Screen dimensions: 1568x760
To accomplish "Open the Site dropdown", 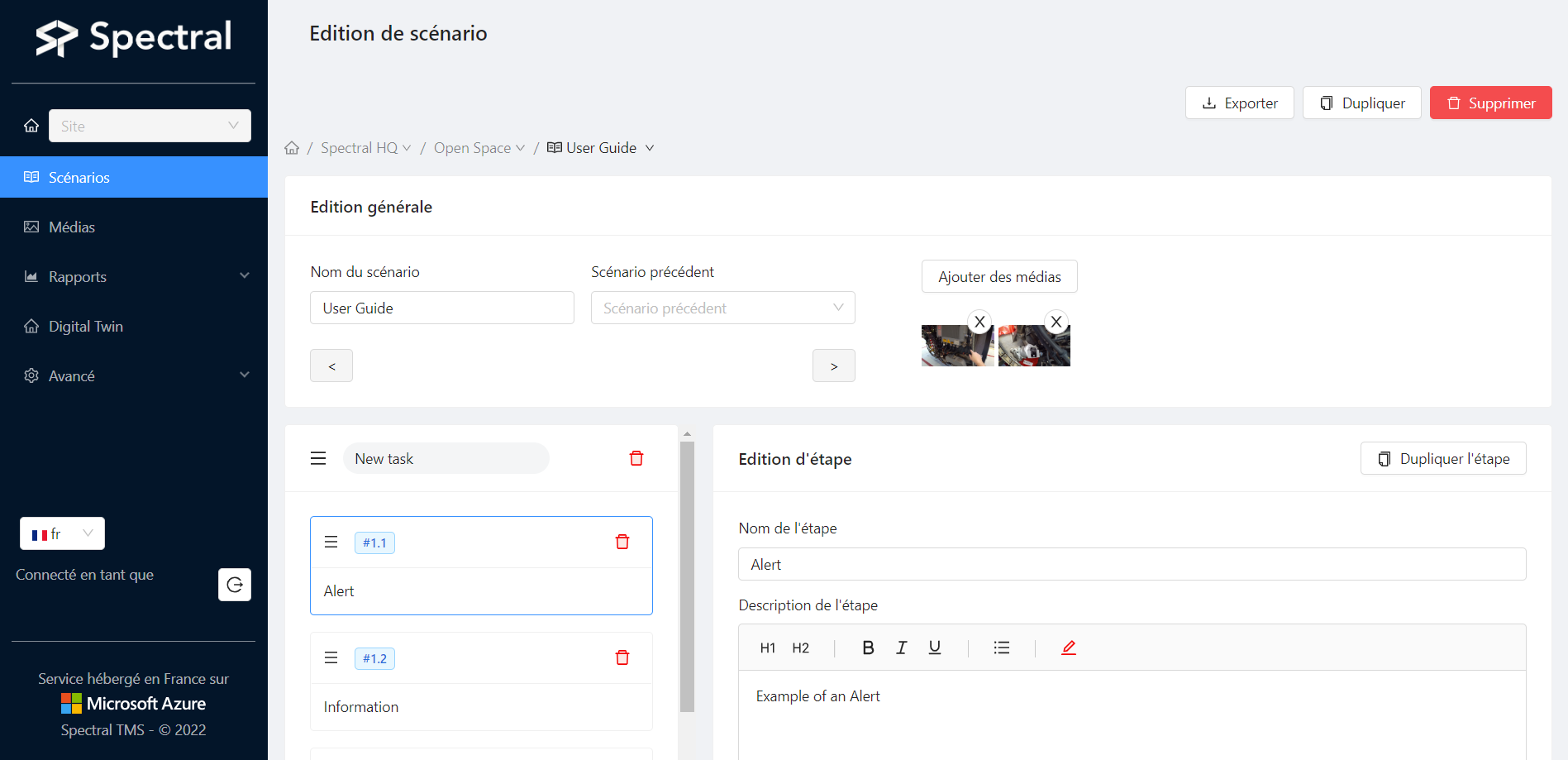I will 150,126.
